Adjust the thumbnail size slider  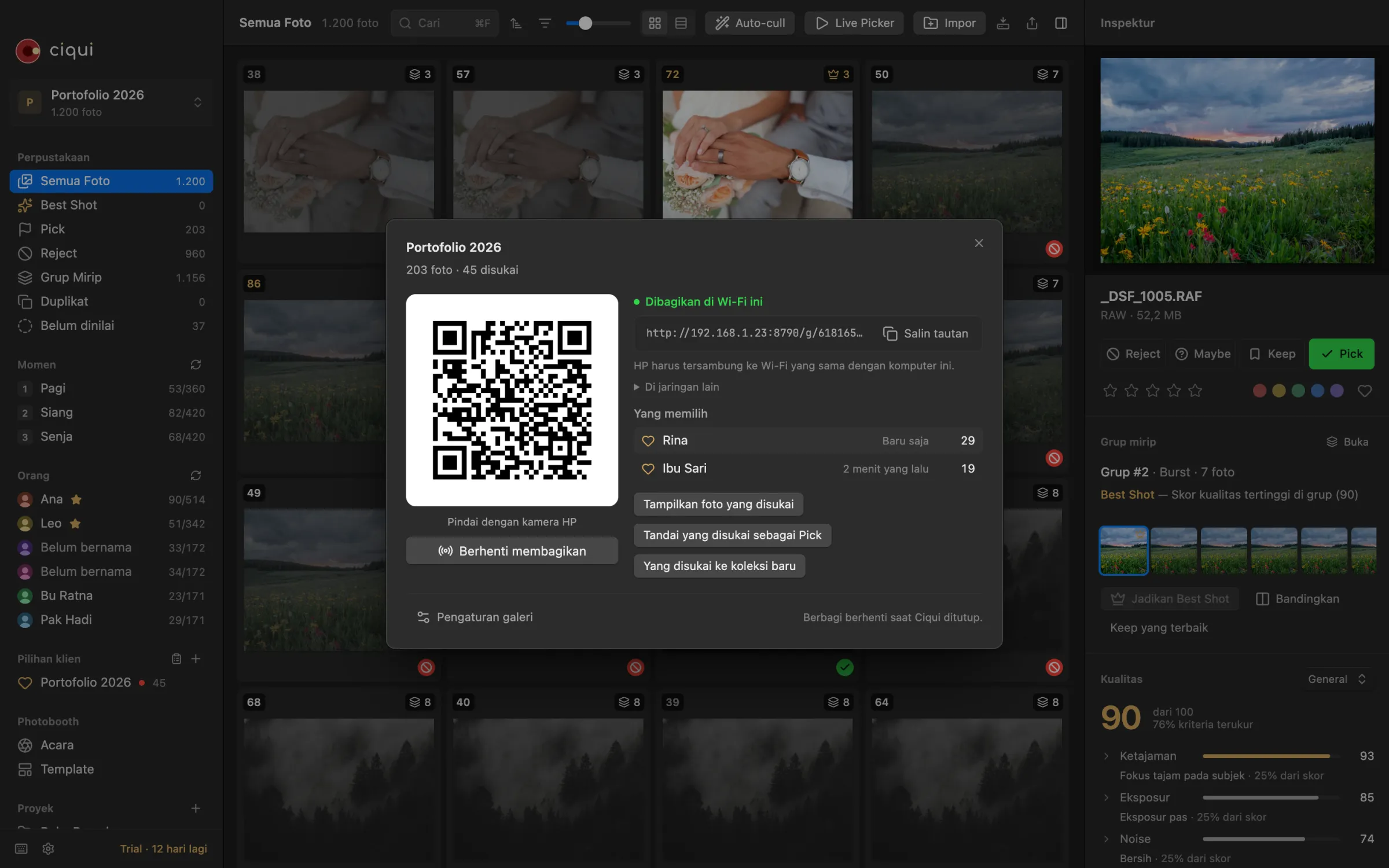point(598,23)
